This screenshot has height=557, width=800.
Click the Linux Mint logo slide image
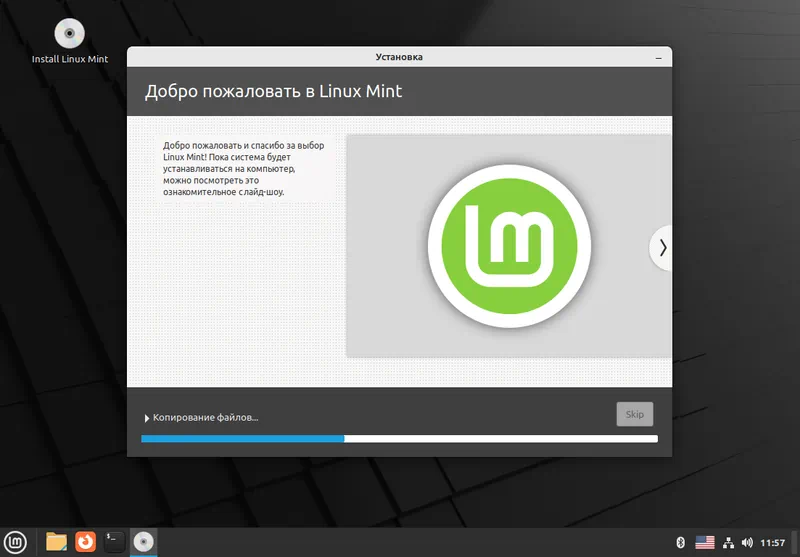click(x=509, y=246)
